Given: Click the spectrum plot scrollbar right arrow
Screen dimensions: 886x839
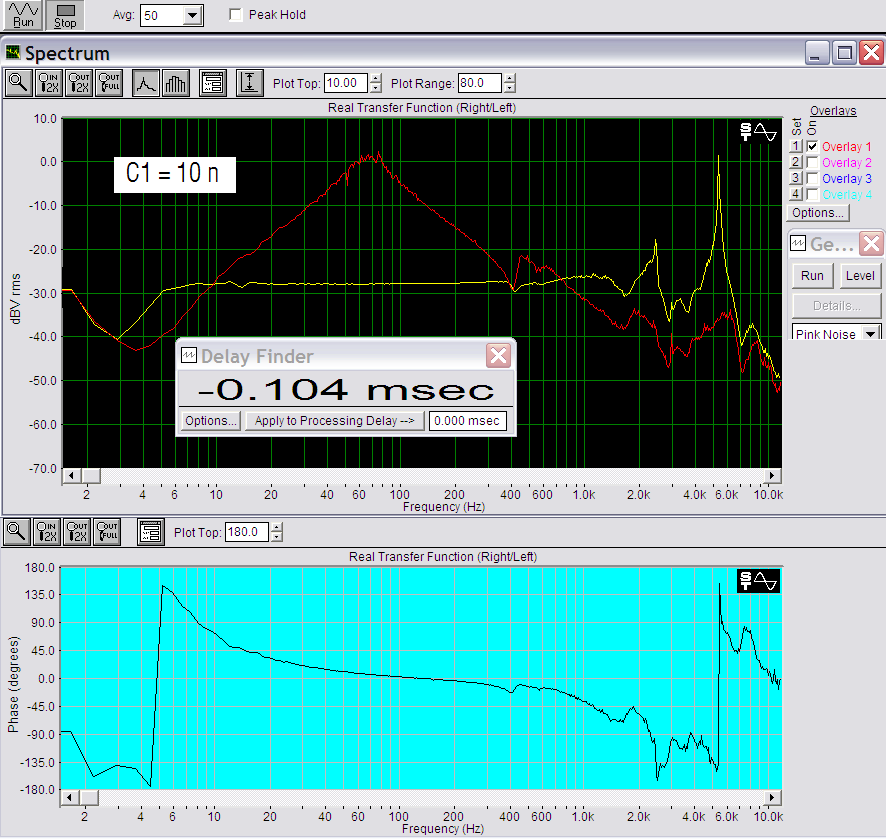Looking at the screenshot, I should tap(772, 476).
